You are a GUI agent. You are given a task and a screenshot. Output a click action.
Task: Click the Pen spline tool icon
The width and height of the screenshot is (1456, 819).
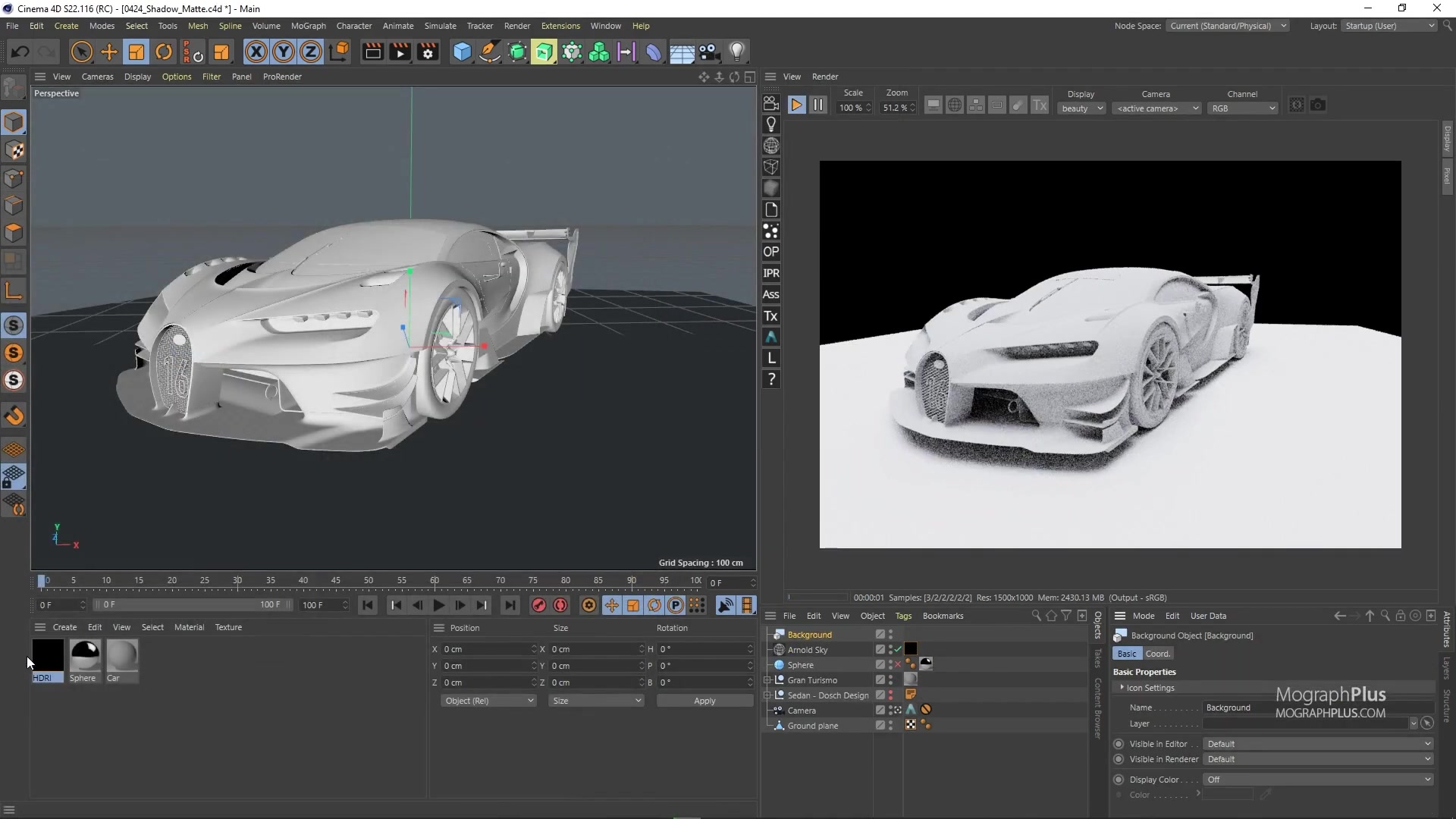[489, 52]
